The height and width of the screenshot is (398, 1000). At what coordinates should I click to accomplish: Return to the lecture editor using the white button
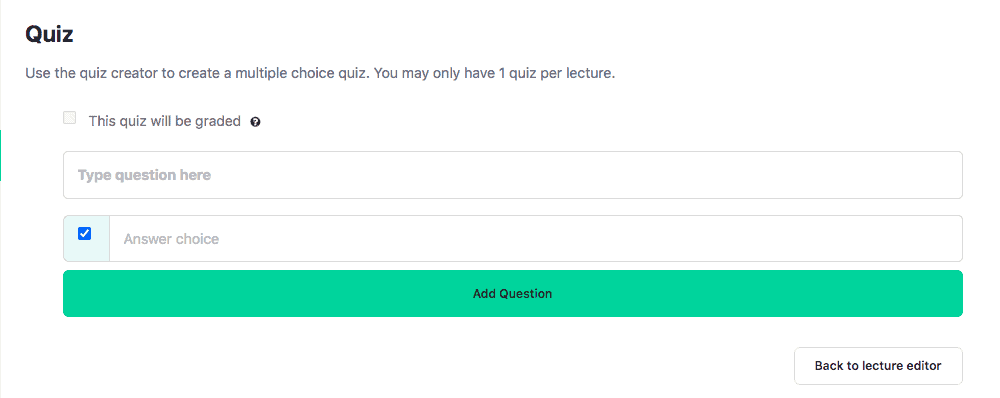878,366
